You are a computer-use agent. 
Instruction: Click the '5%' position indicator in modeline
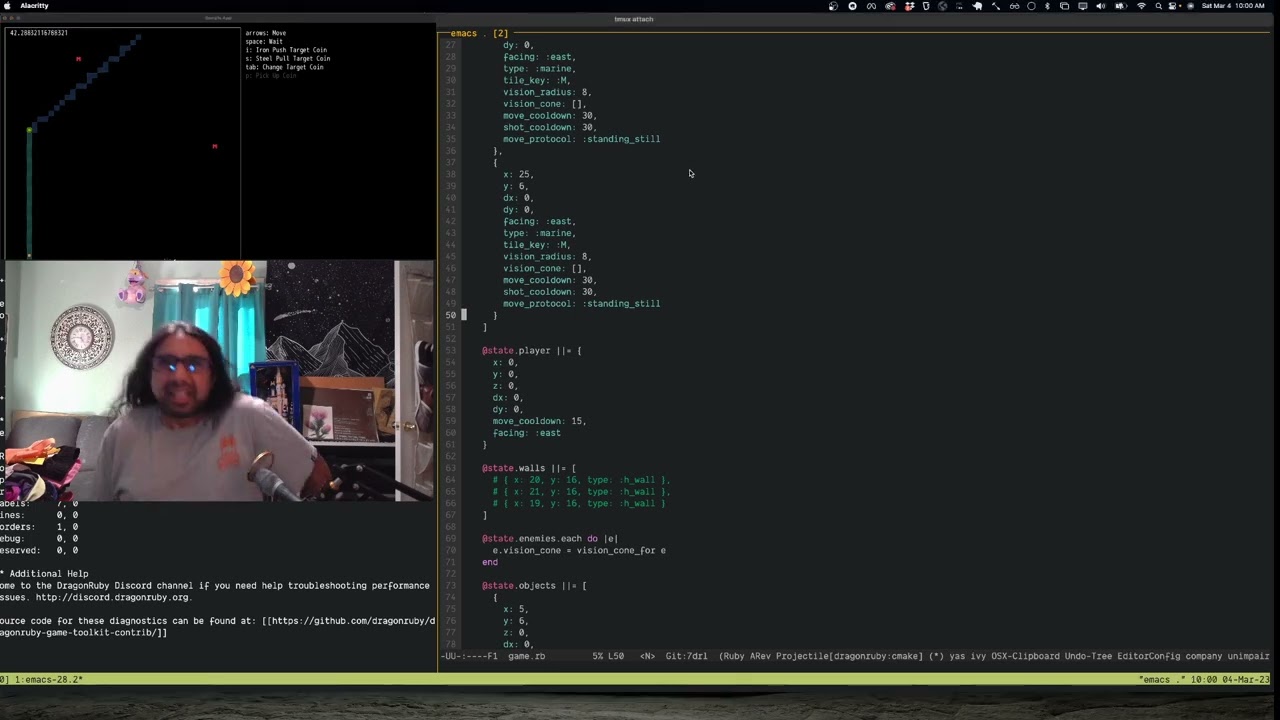pyautogui.click(x=597, y=656)
